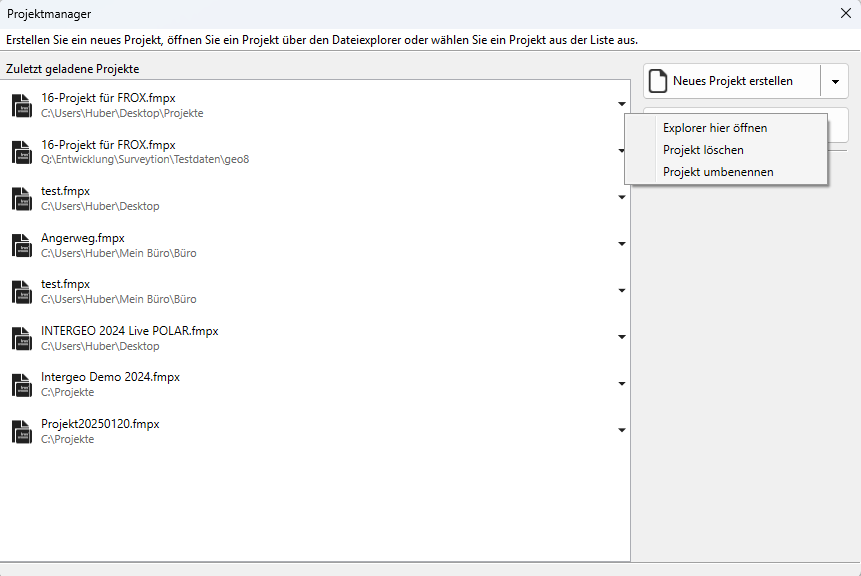Click the blank document icon for new project
This screenshot has height=576, width=861.
[658, 81]
